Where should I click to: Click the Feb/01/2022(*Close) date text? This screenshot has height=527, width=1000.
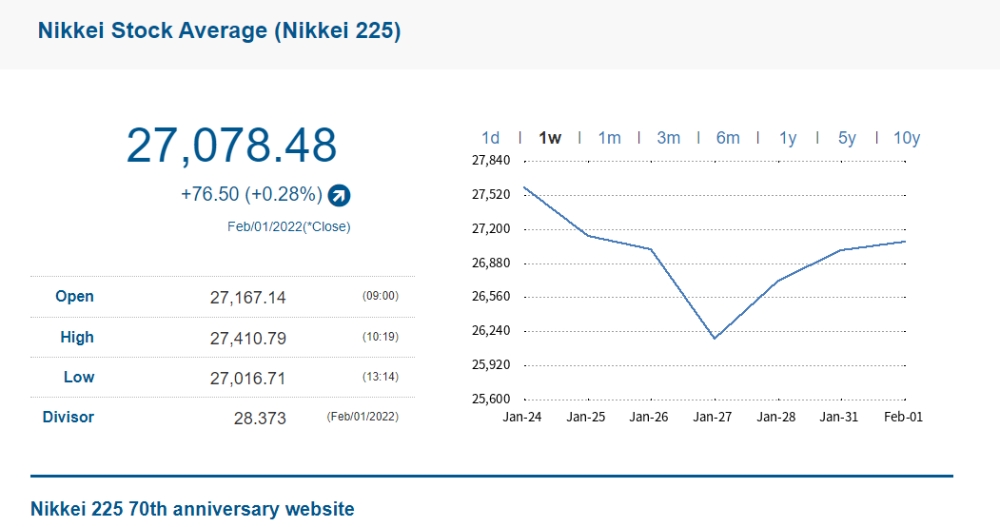point(289,226)
